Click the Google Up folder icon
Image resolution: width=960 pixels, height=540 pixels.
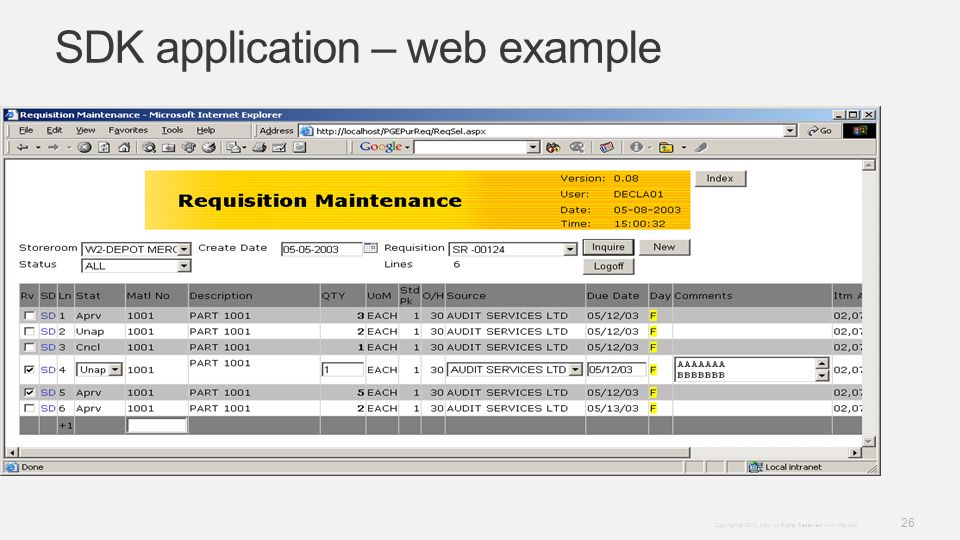666,148
